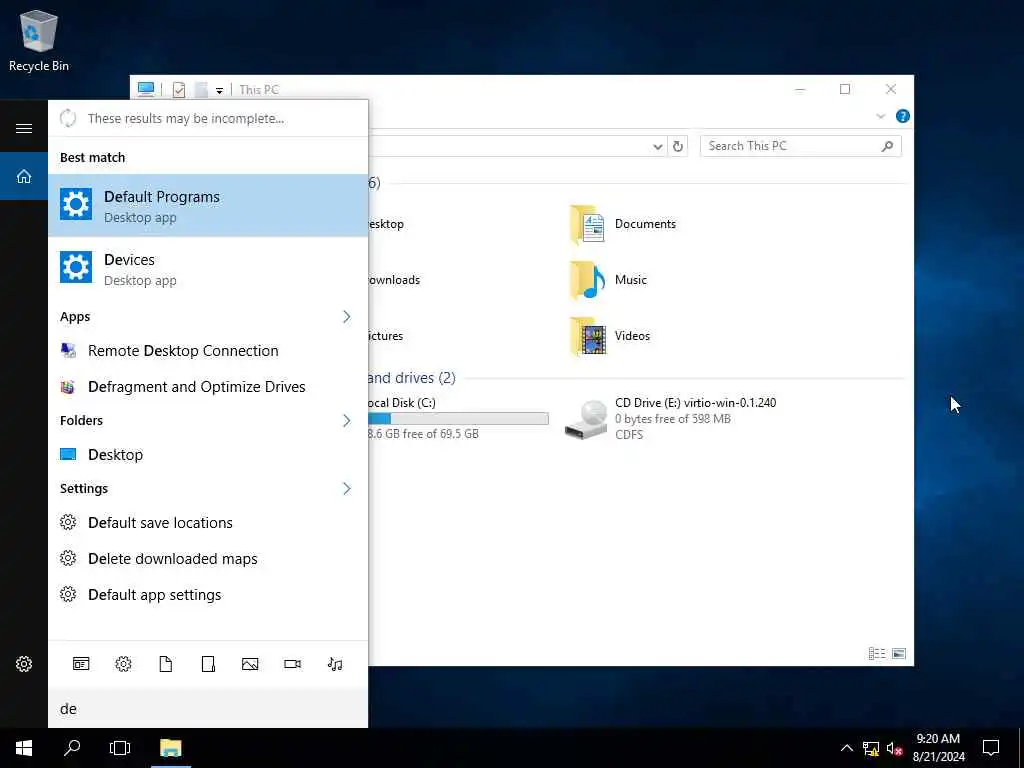The height and width of the screenshot is (768, 1024).
Task: Open the Action Center notifications icon
Action: [991, 748]
